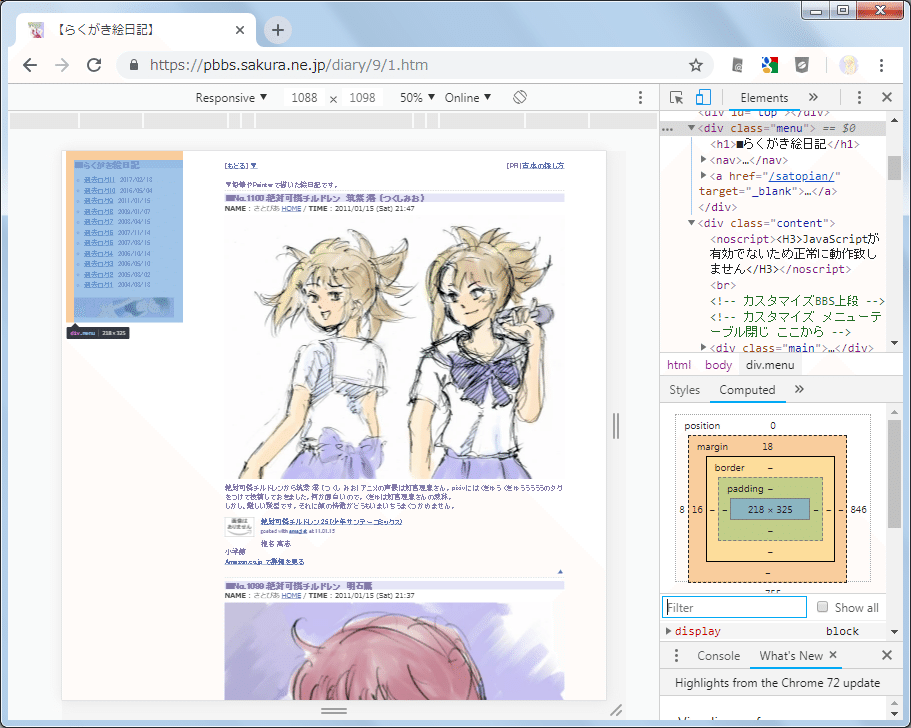Show more DevTools panels chevron
Image resolution: width=911 pixels, height=728 pixels.
click(x=813, y=97)
